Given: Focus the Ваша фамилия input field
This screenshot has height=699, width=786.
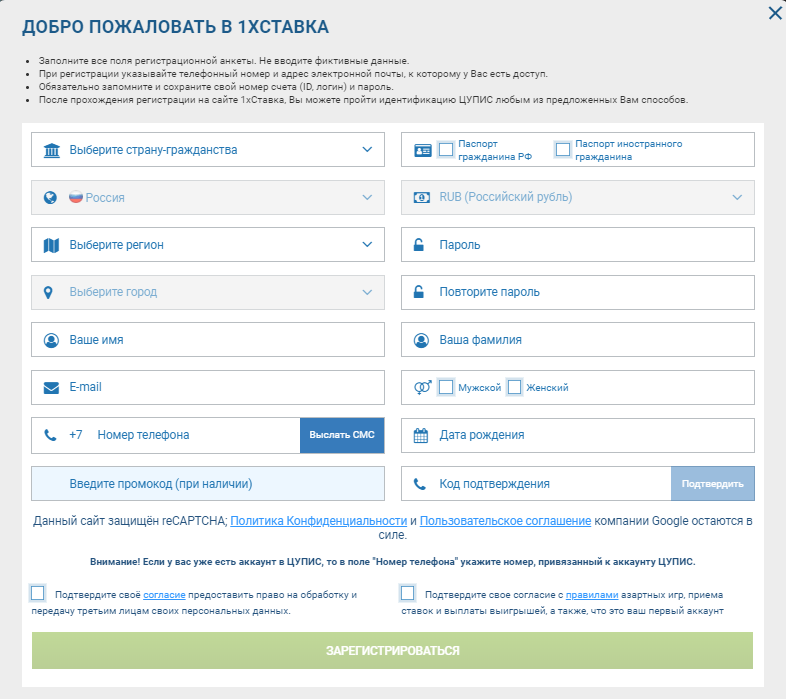Looking at the screenshot, I should click(x=577, y=340).
